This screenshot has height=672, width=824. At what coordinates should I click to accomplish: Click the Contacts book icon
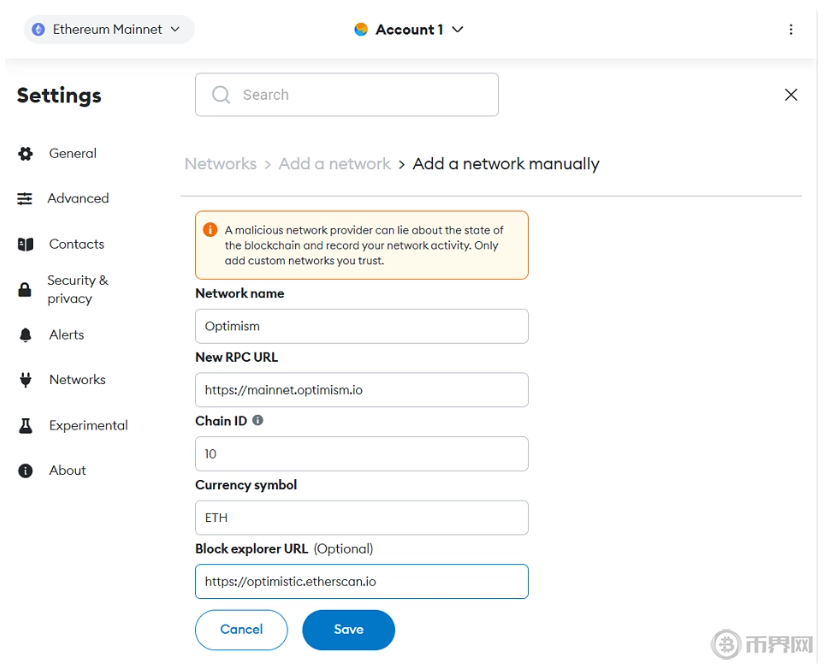tap(26, 244)
